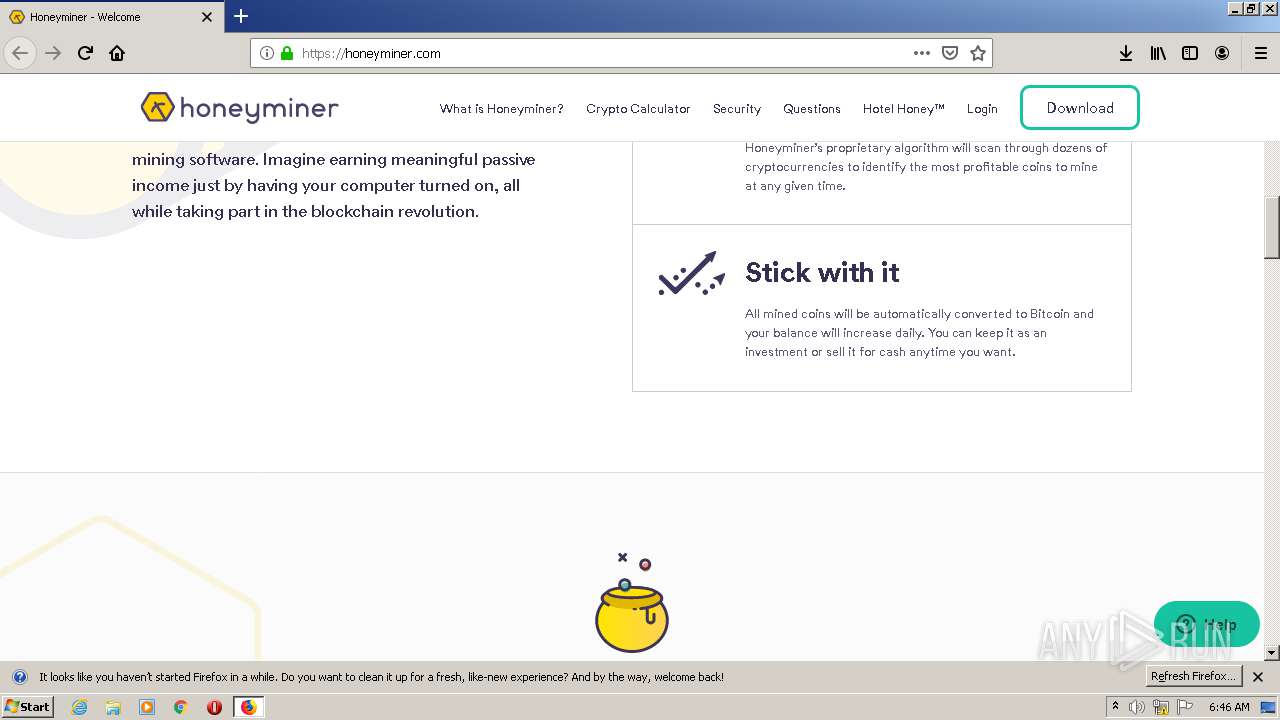The height and width of the screenshot is (720, 1280).
Task: Click the network tray icon
Action: (1161, 707)
